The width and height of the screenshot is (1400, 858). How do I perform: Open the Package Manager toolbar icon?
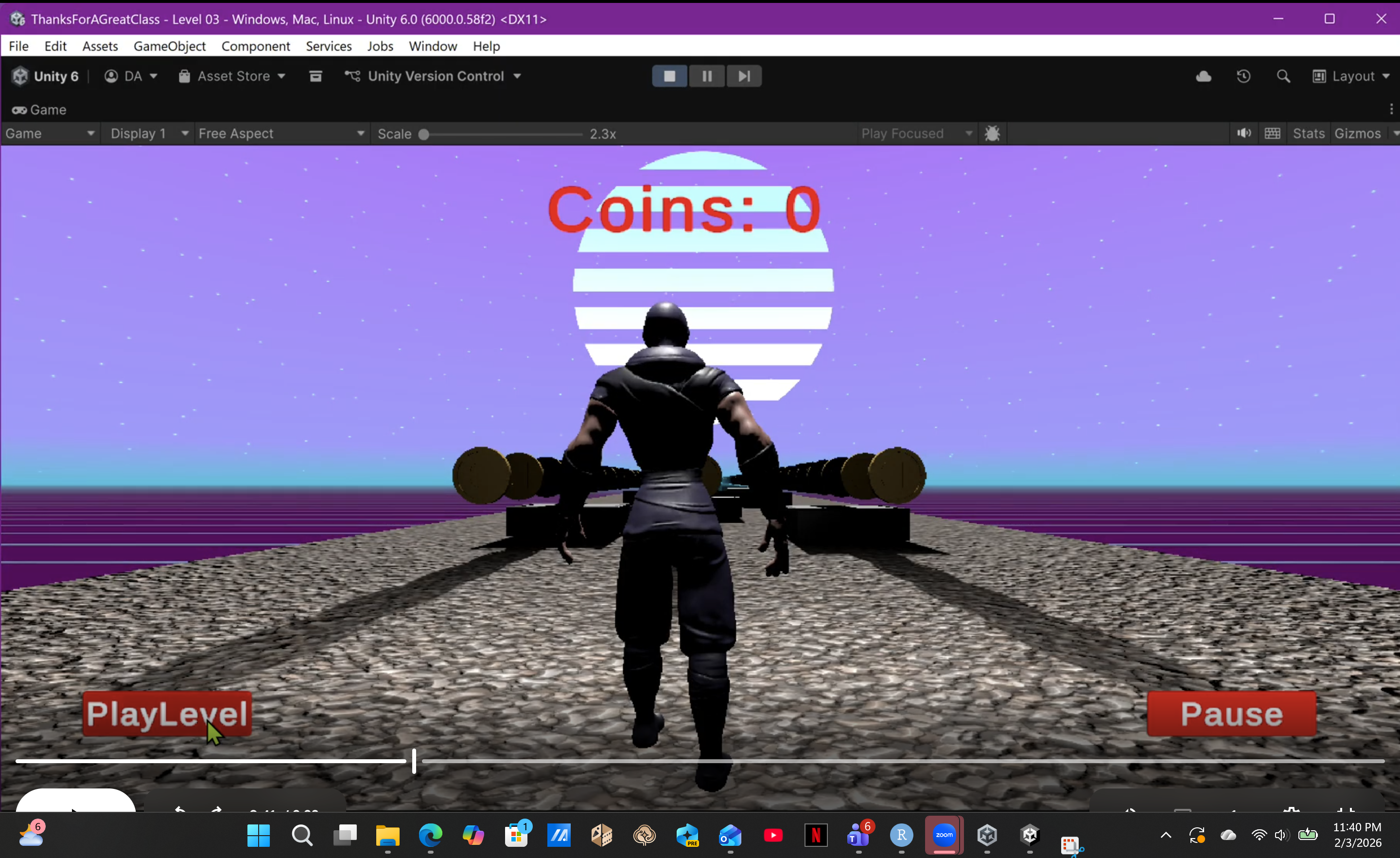point(316,76)
